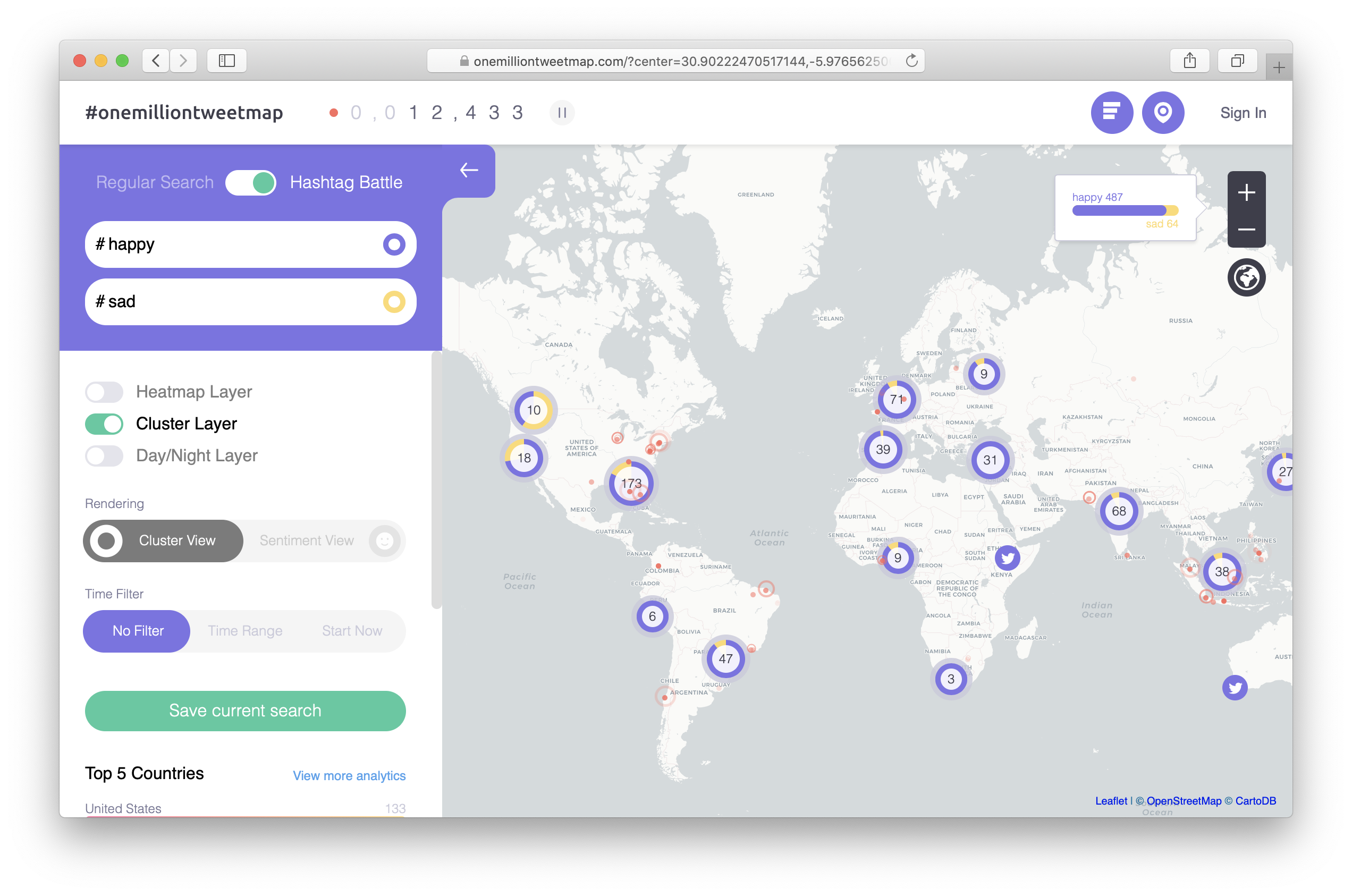This screenshot has width=1352, height=896.
Task: Select the #happy hashtag color target
Action: click(394, 244)
